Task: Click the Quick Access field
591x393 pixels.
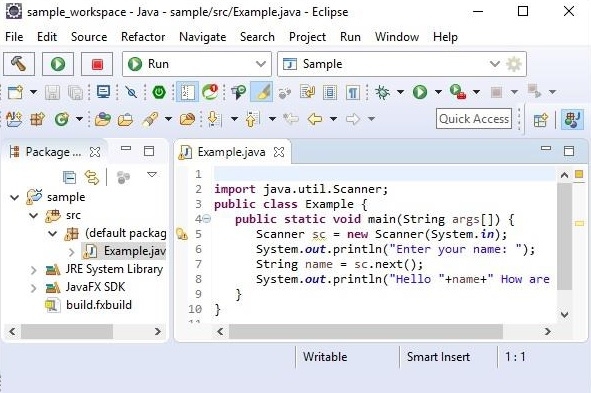Action: tap(474, 119)
